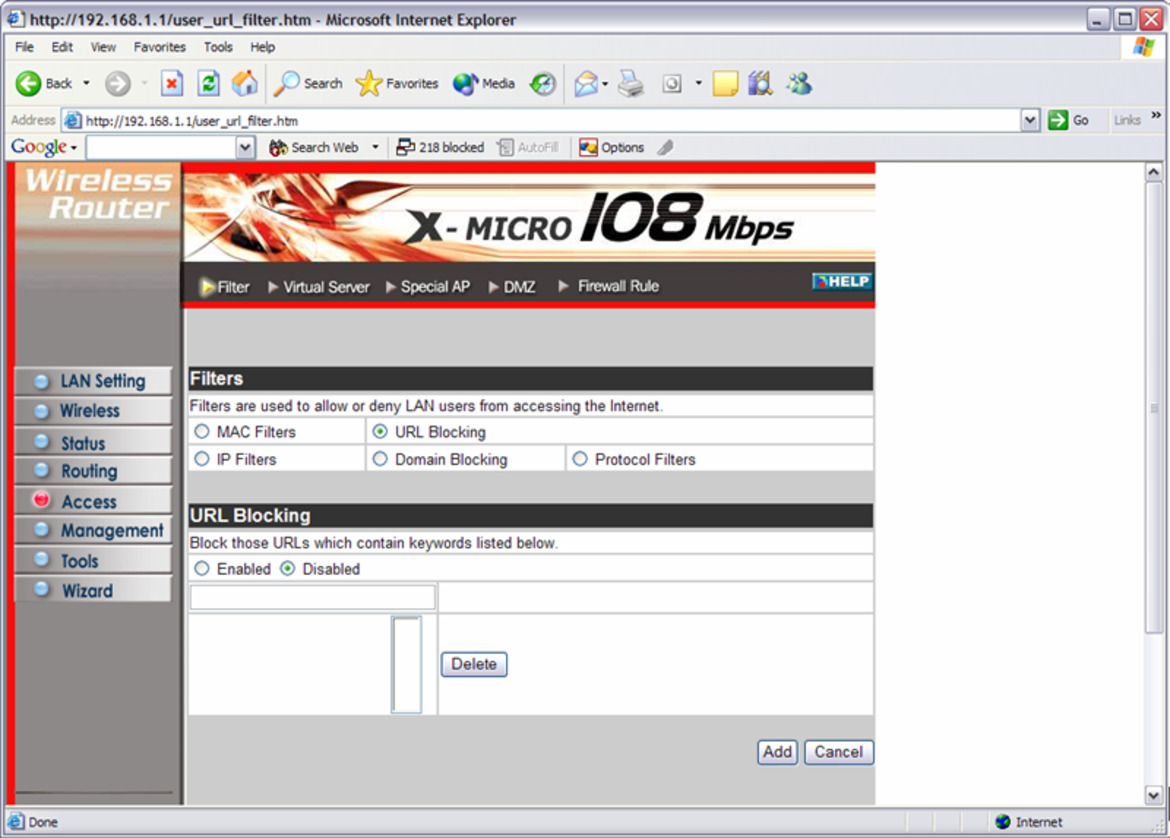Screen dimensions: 1170x838
Task: Open Favorites star toolbar icon
Action: coord(369,84)
